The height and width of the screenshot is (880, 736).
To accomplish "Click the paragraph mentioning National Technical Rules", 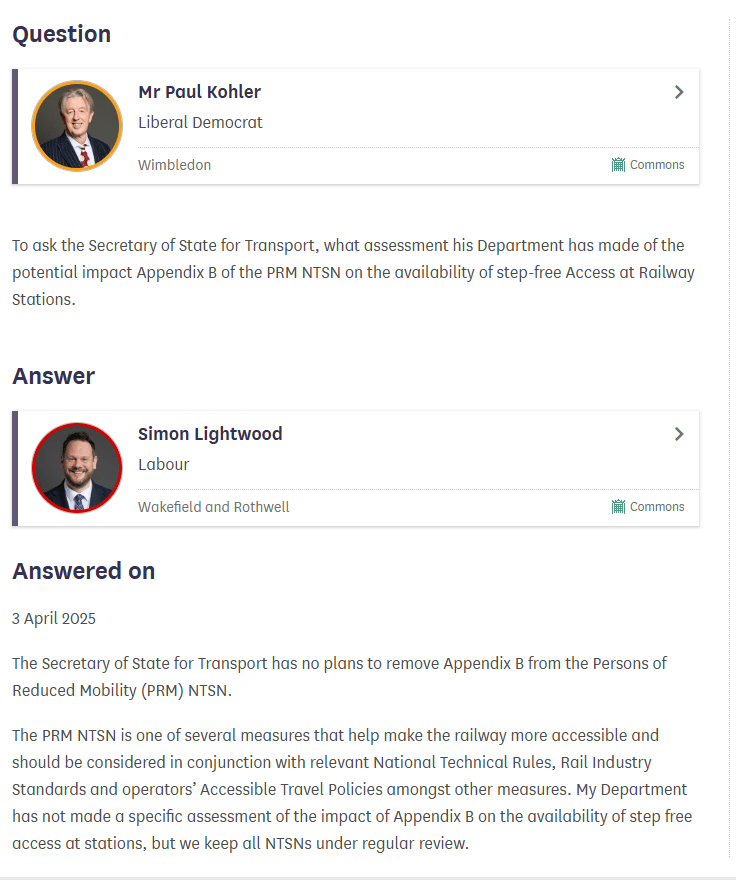I will 350,789.
